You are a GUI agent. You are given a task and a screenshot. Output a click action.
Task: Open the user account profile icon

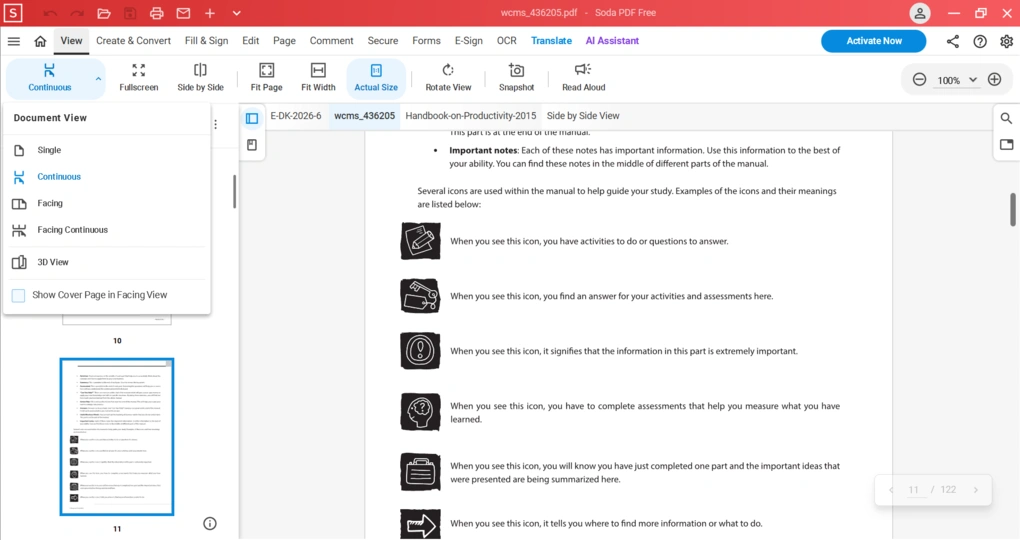coord(920,13)
